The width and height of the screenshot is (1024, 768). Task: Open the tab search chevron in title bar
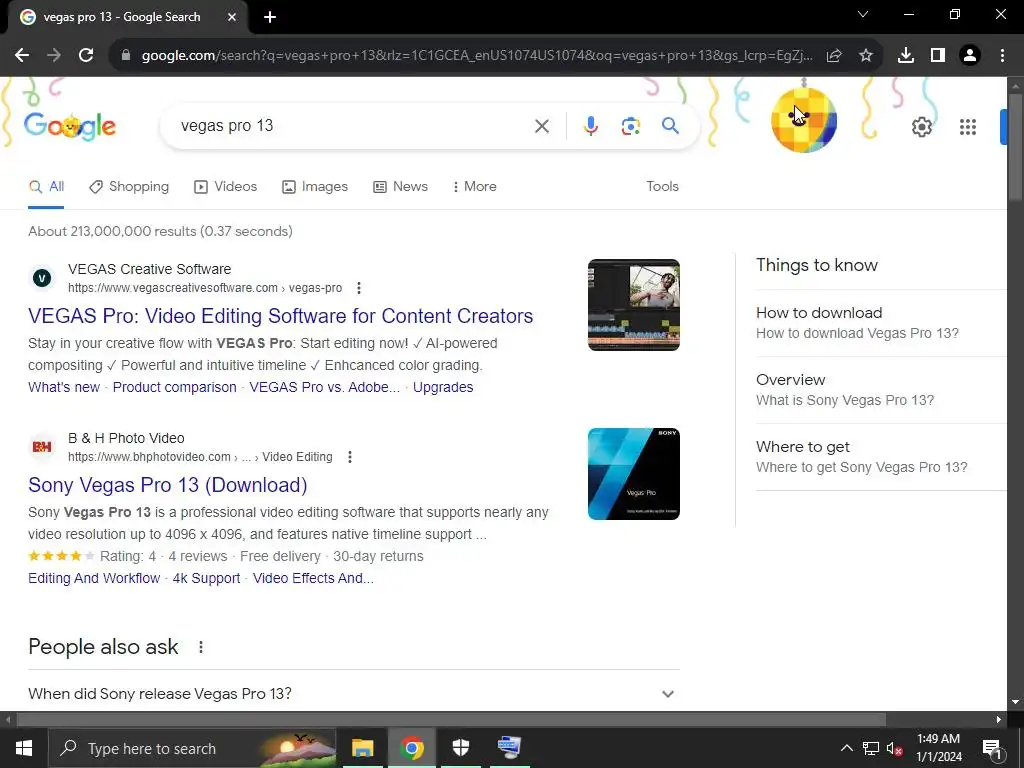pos(863,14)
